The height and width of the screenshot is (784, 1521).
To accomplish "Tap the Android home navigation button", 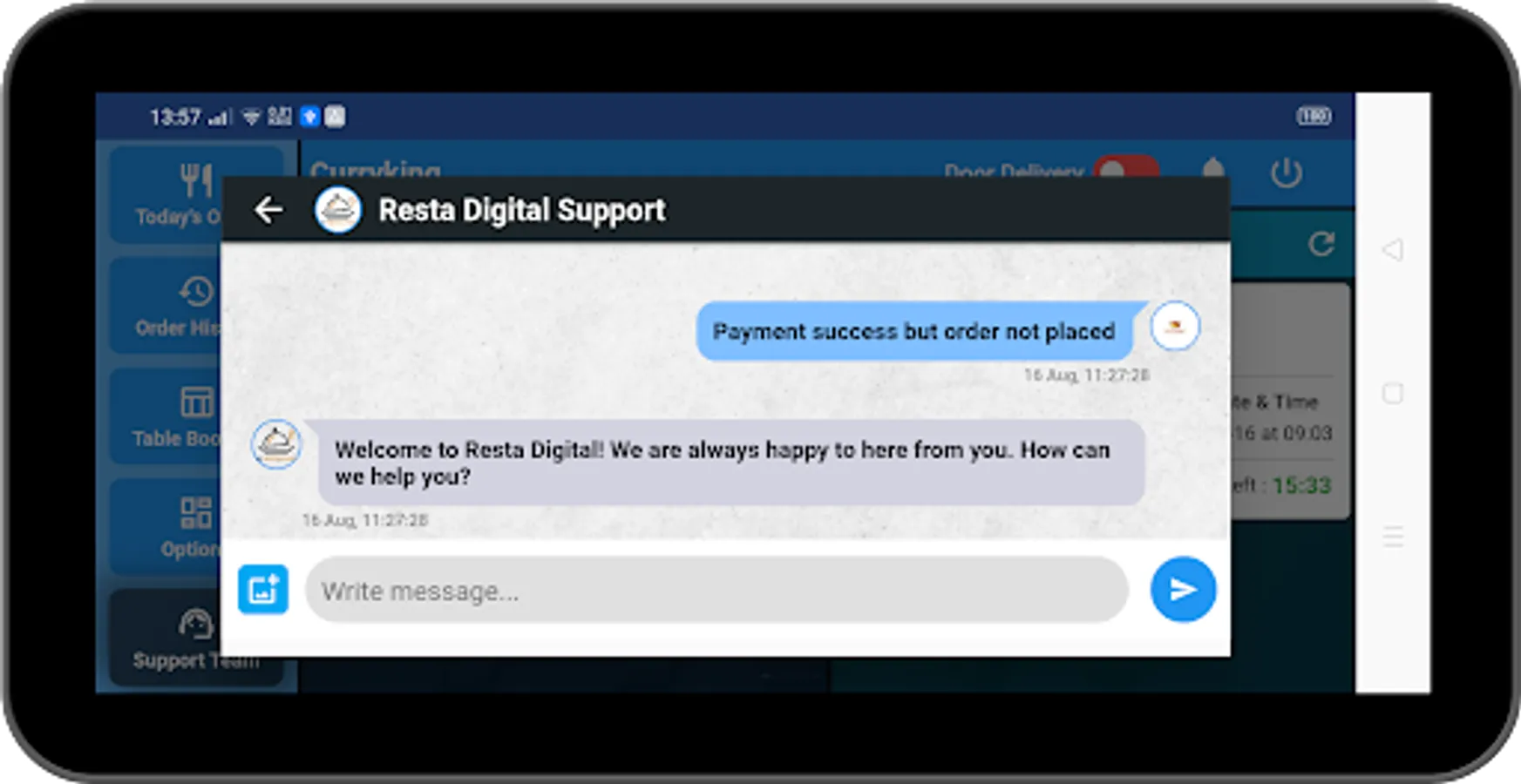I will click(x=1393, y=394).
